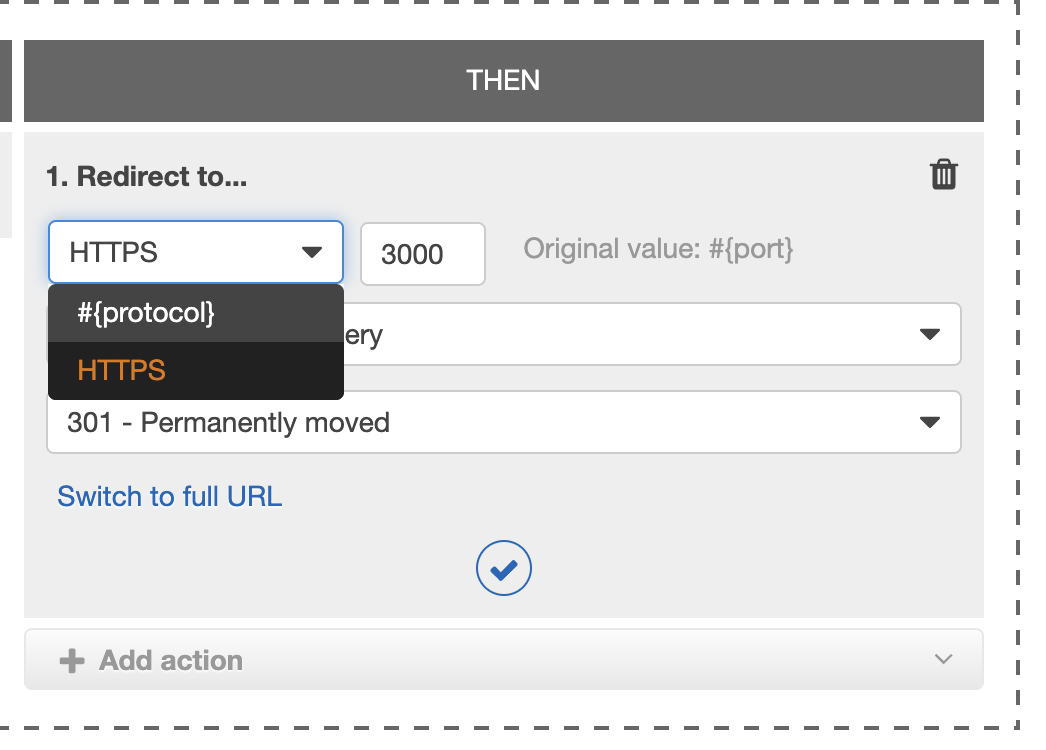
Task: Click the 1. Redirect to... heading
Action: point(146,177)
